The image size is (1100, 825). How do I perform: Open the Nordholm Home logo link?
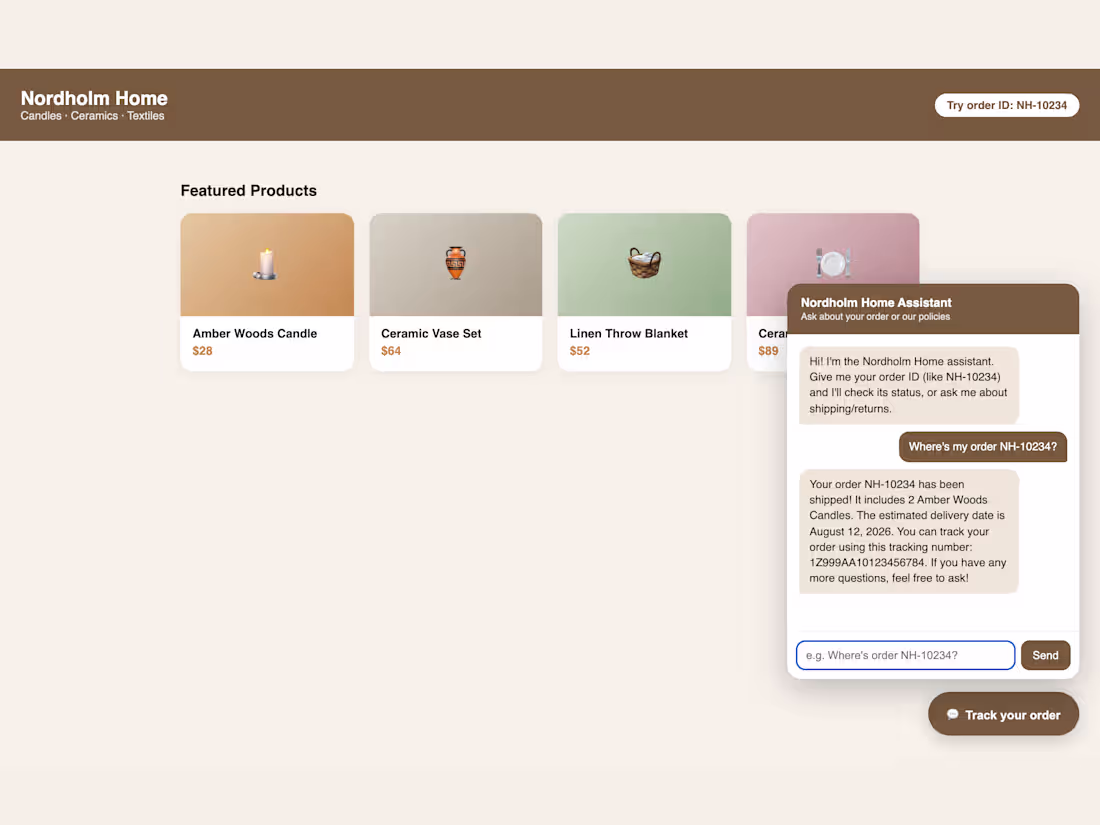94,98
